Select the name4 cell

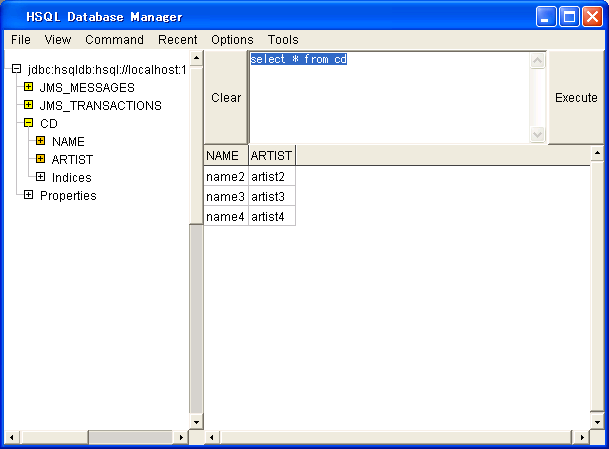point(226,216)
